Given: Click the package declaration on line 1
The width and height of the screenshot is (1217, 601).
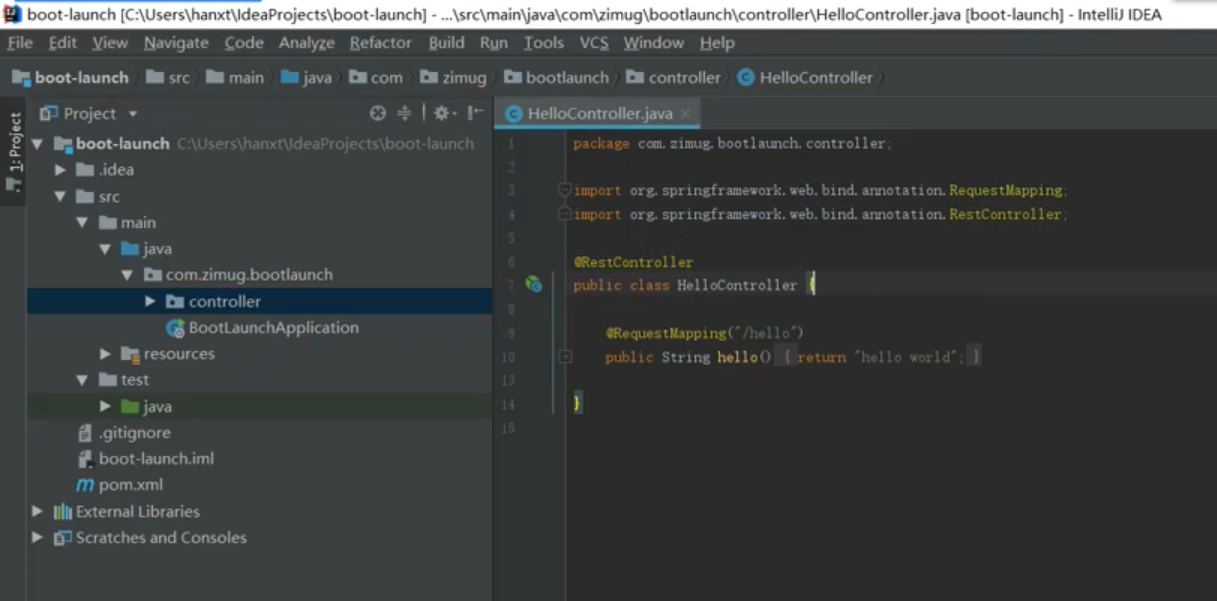Looking at the screenshot, I should tap(732, 144).
